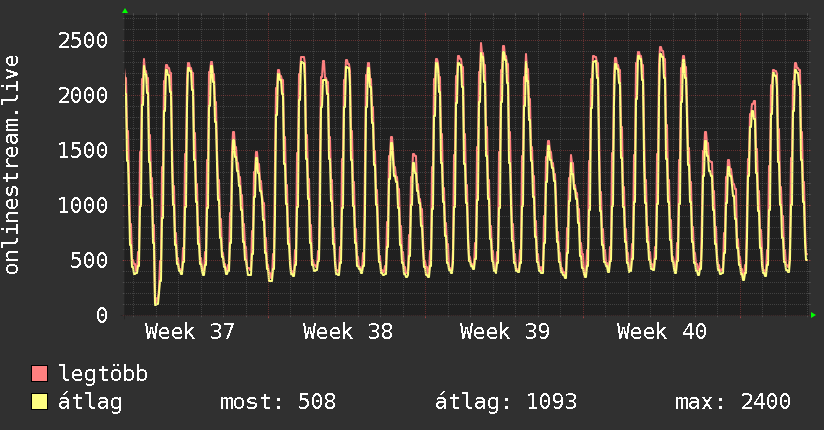The width and height of the screenshot is (824, 430).
Task: Click the Week 39 axis label
Action: (504, 332)
